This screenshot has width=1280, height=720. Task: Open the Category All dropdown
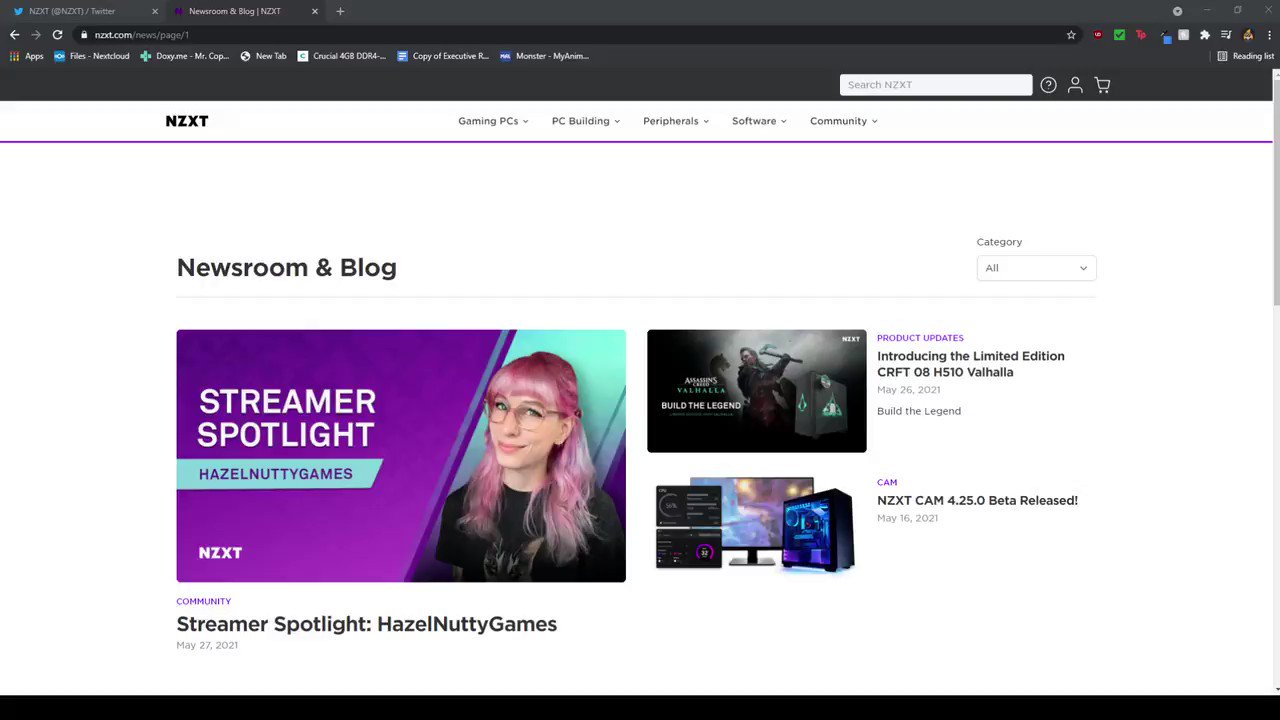point(1036,268)
